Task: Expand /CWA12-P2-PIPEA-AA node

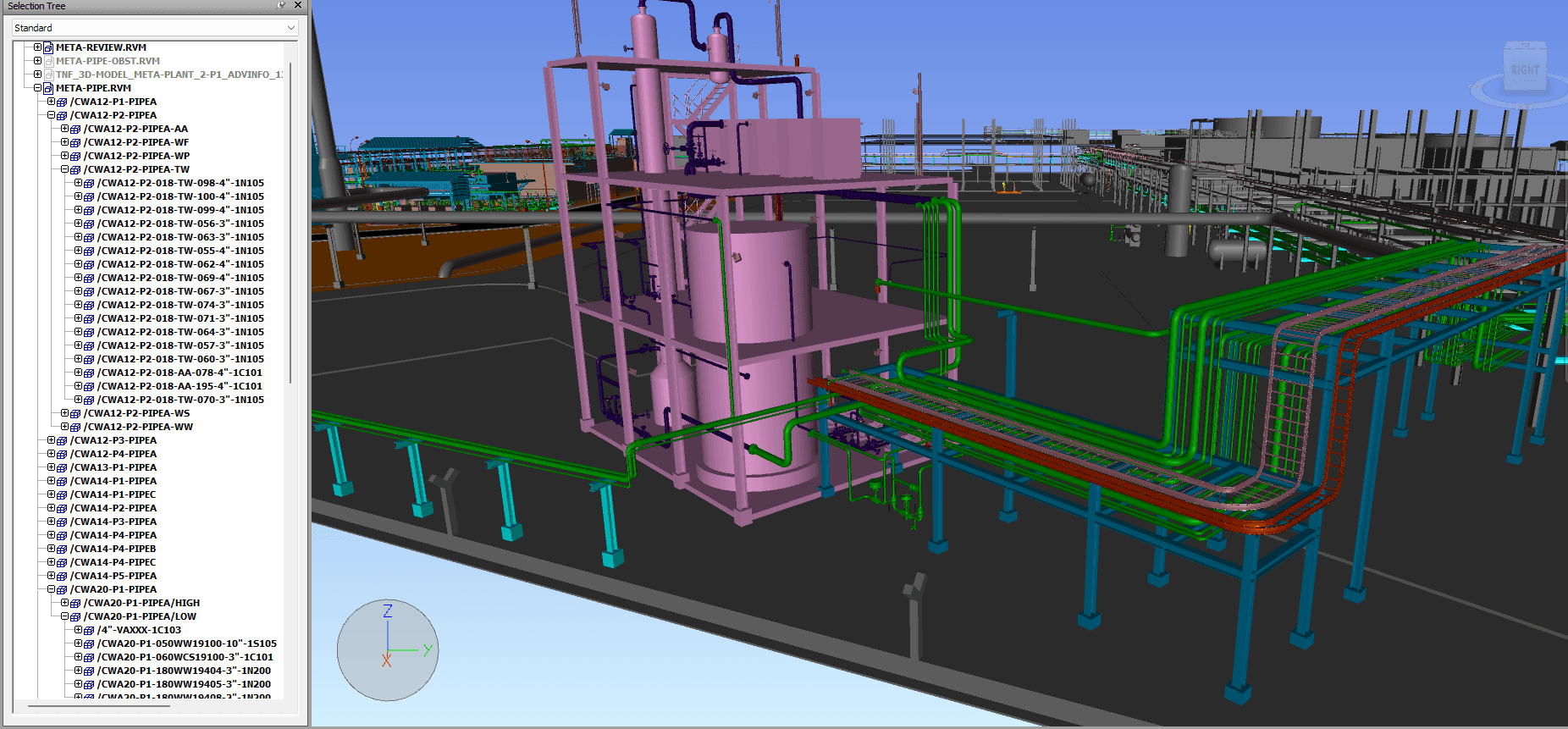Action: coord(64,129)
